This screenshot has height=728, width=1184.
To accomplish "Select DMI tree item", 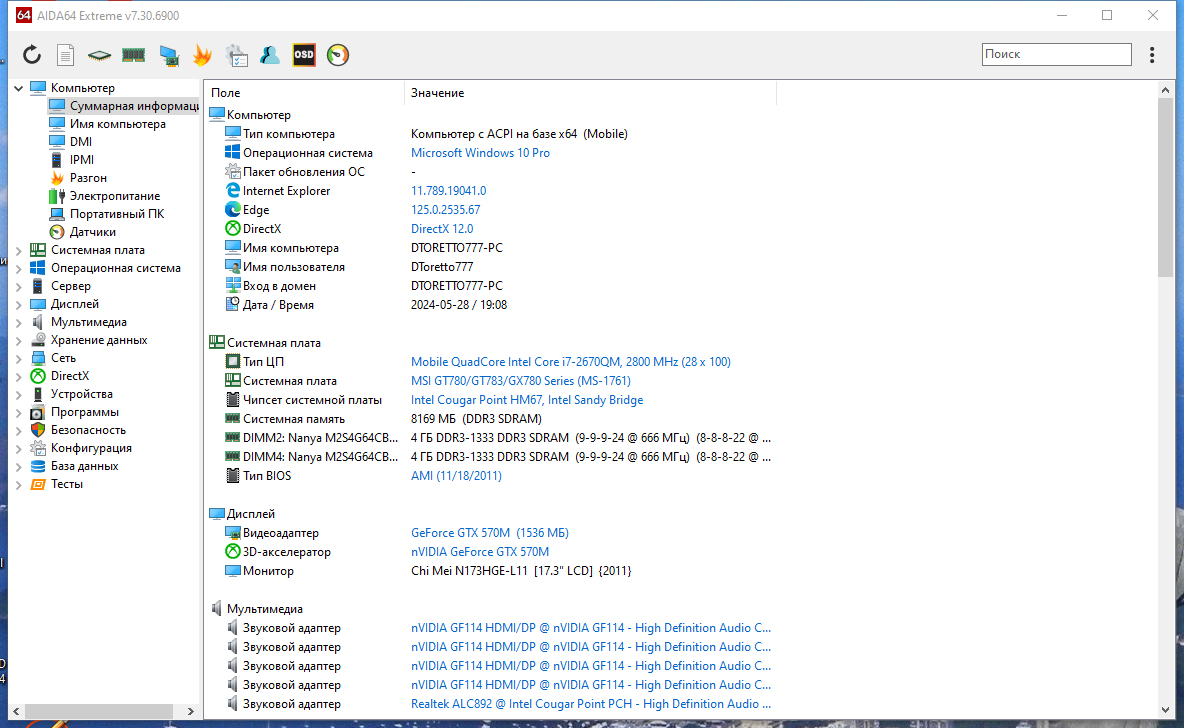I will tap(81, 142).
